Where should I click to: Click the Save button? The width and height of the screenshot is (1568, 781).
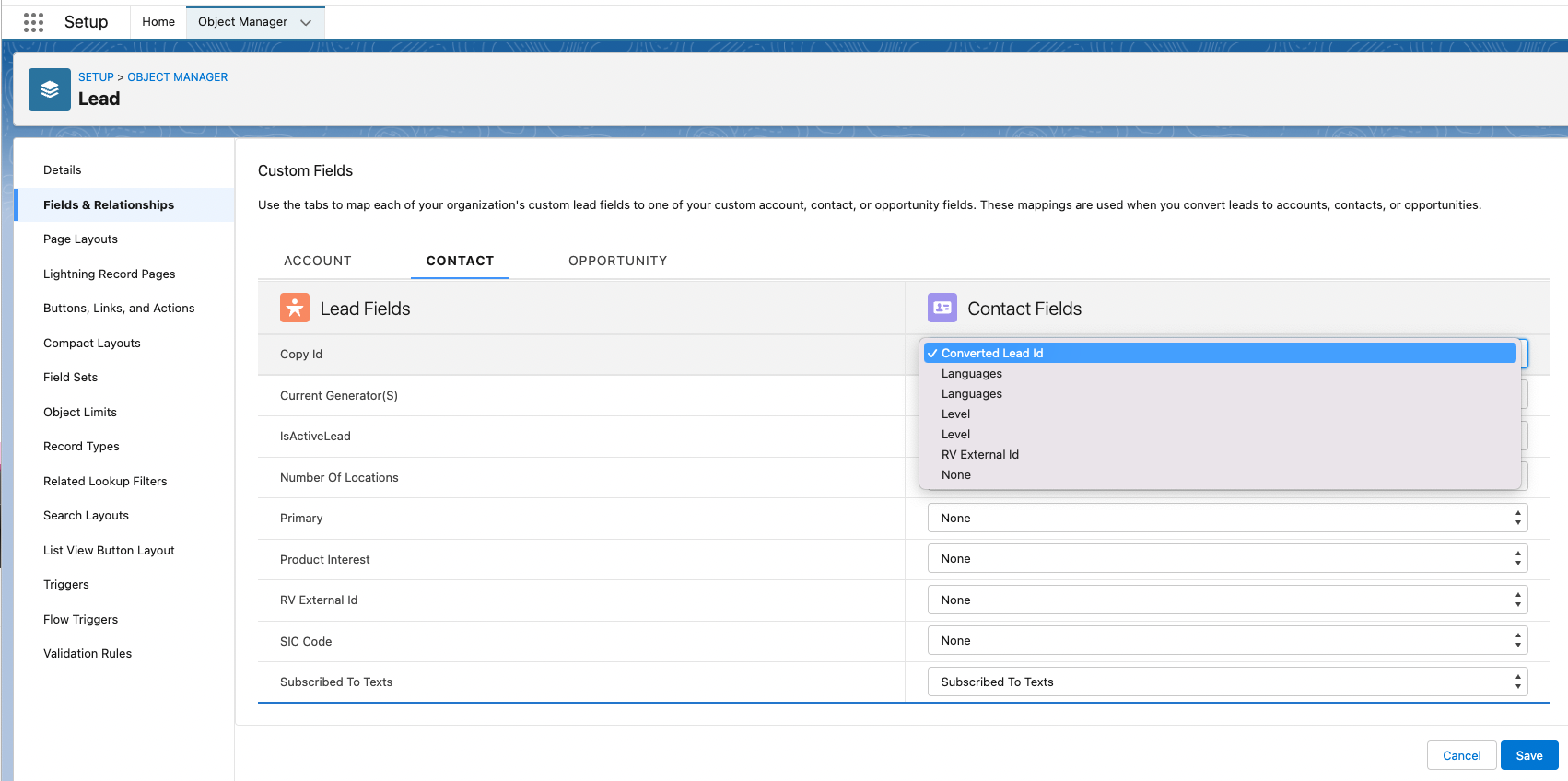pyautogui.click(x=1529, y=755)
